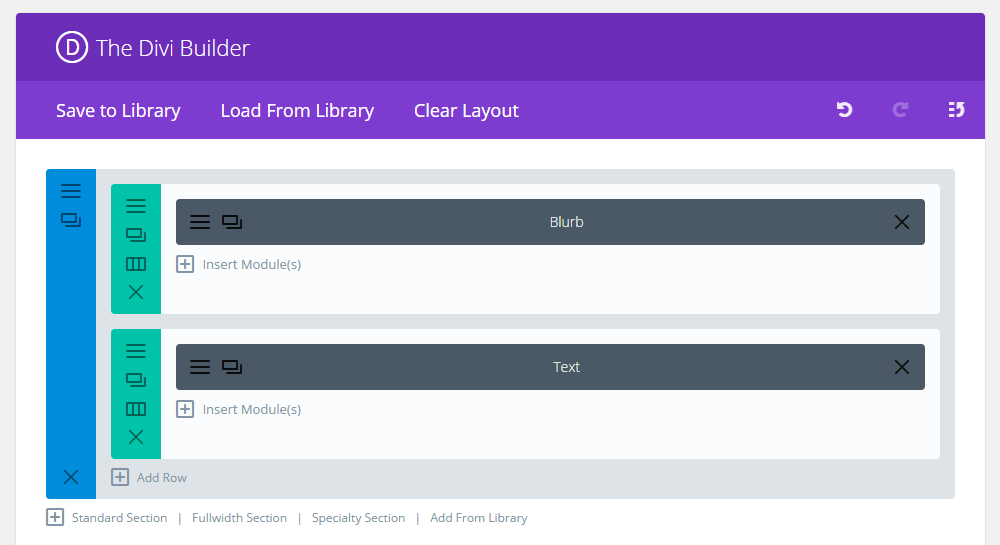Clone the blue section

tap(71, 220)
